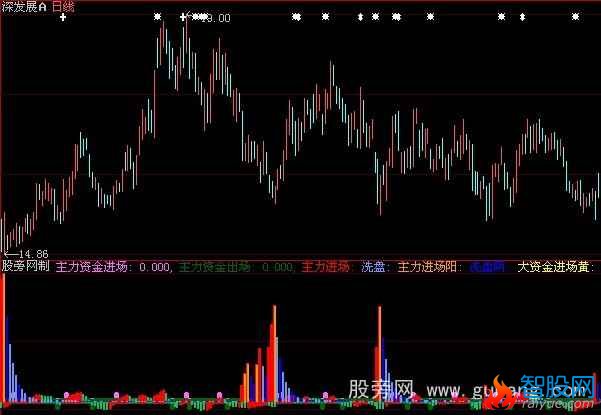Click the 大资金进场黄 indicator label
The height and width of the screenshot is (415, 601).
coord(553,266)
